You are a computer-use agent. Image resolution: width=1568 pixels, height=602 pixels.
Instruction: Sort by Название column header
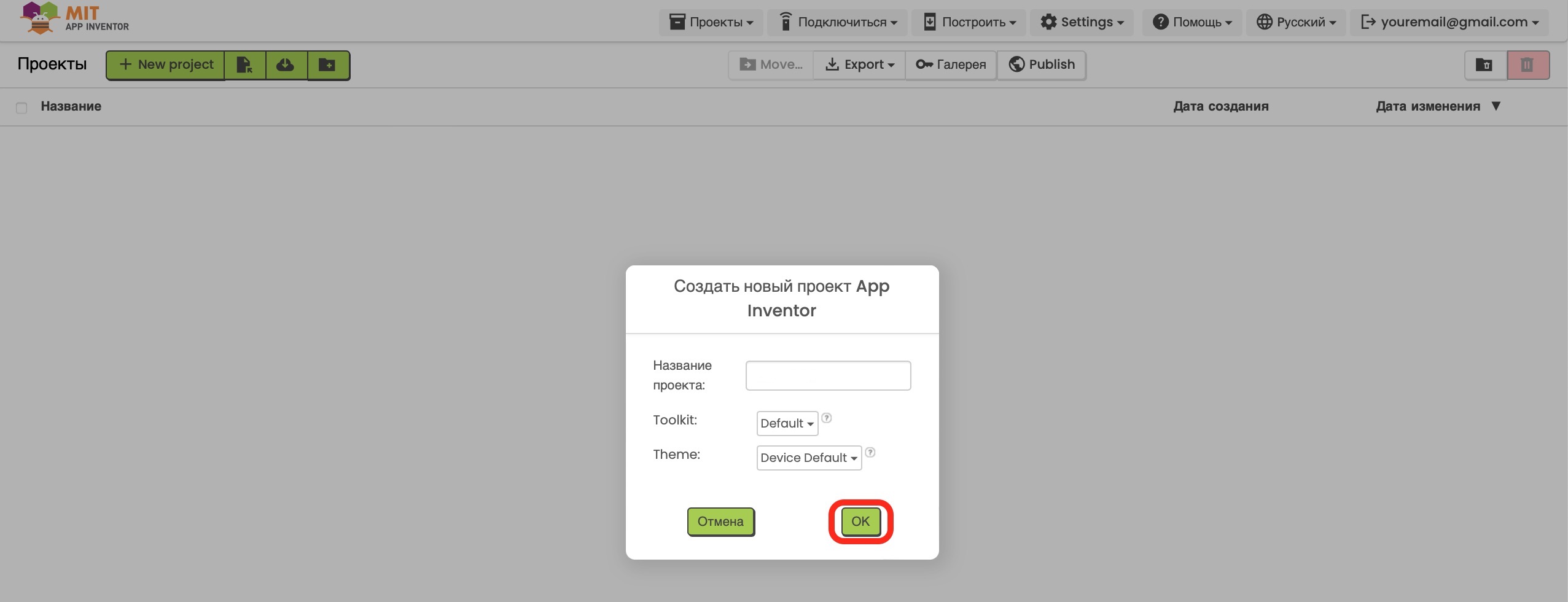tap(71, 106)
